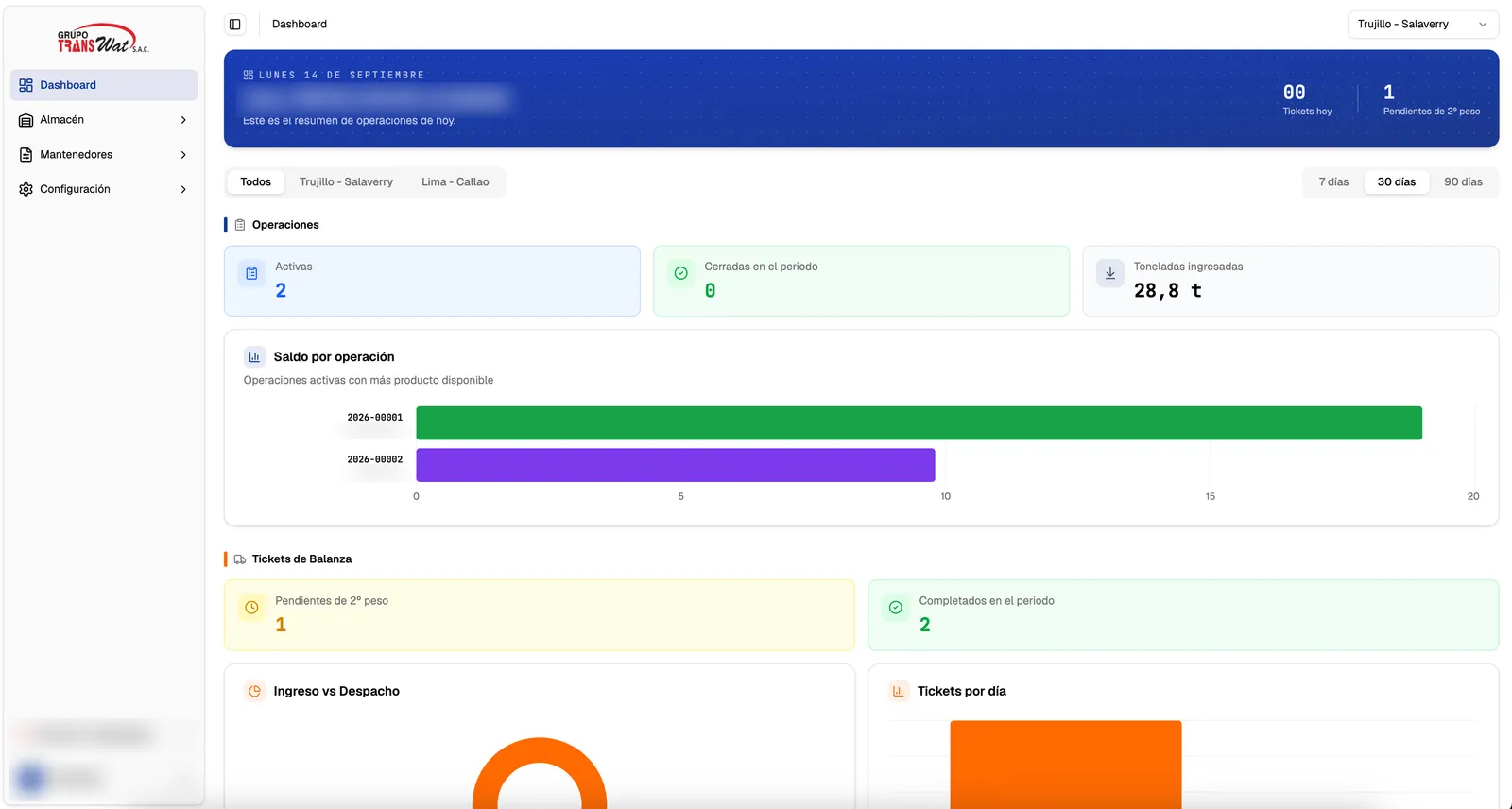Click the 'Saldo por operación' heading
1512x809 pixels.
pyautogui.click(x=334, y=357)
